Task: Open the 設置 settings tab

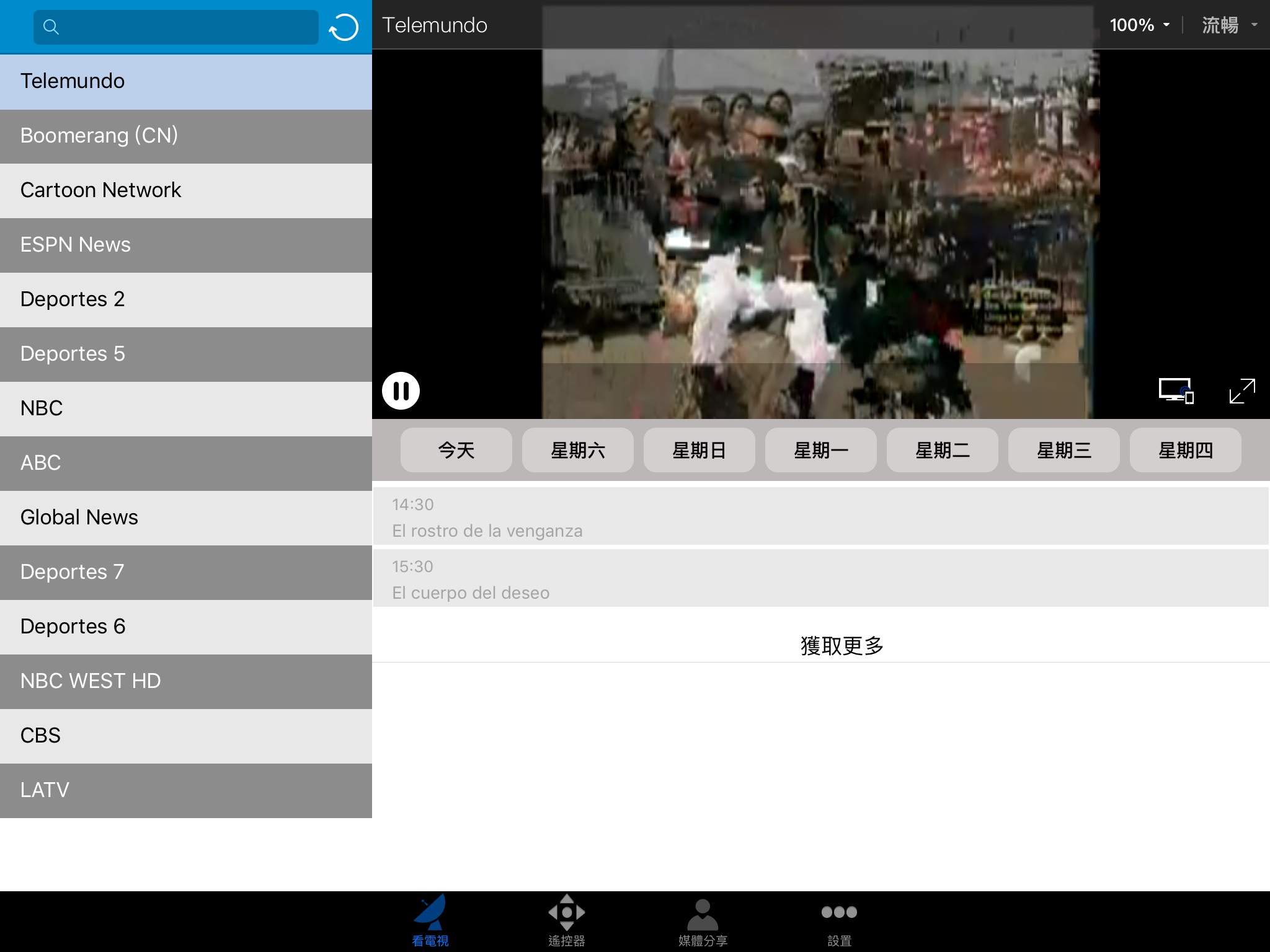Action: [x=839, y=921]
